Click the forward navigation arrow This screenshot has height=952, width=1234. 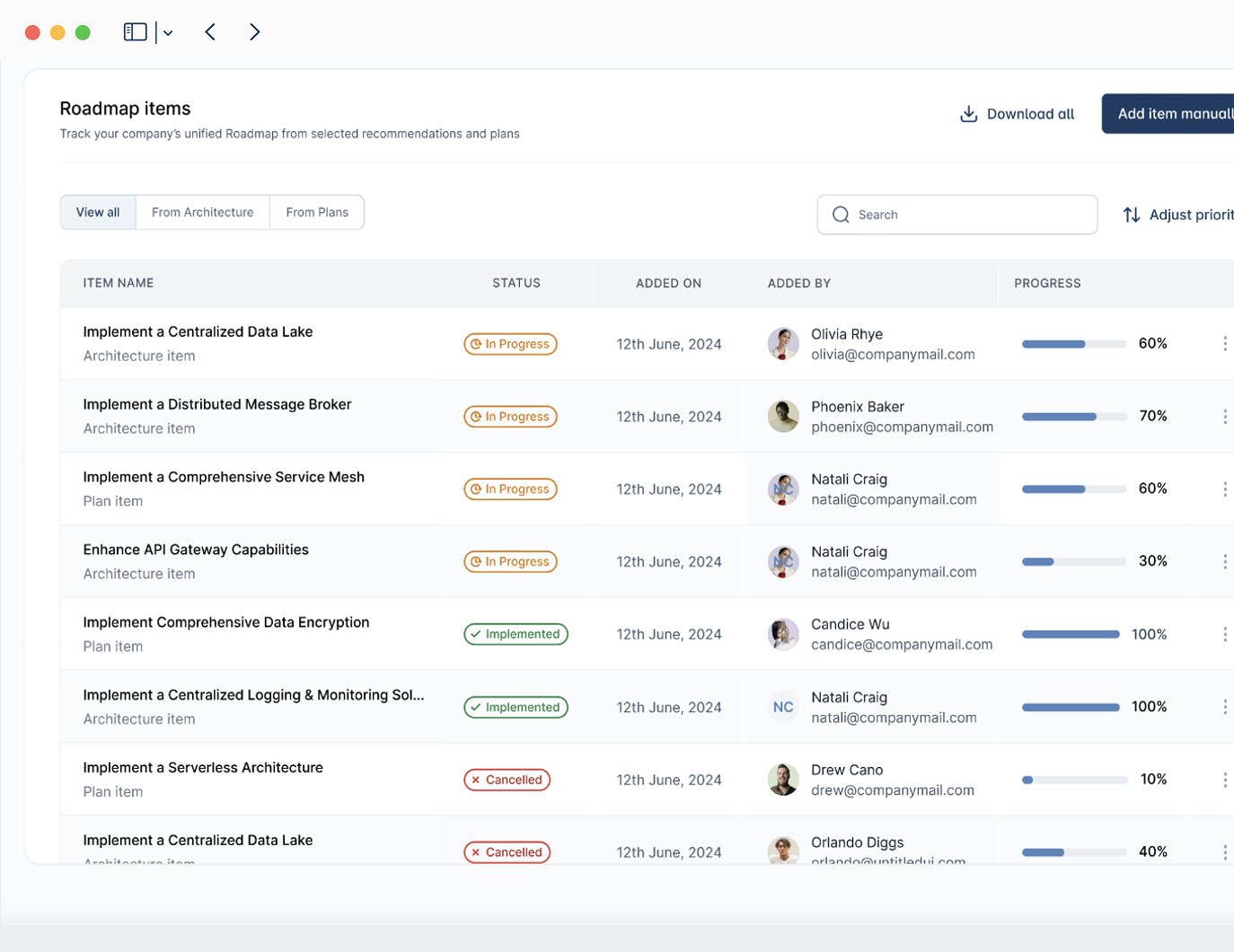[x=255, y=31]
